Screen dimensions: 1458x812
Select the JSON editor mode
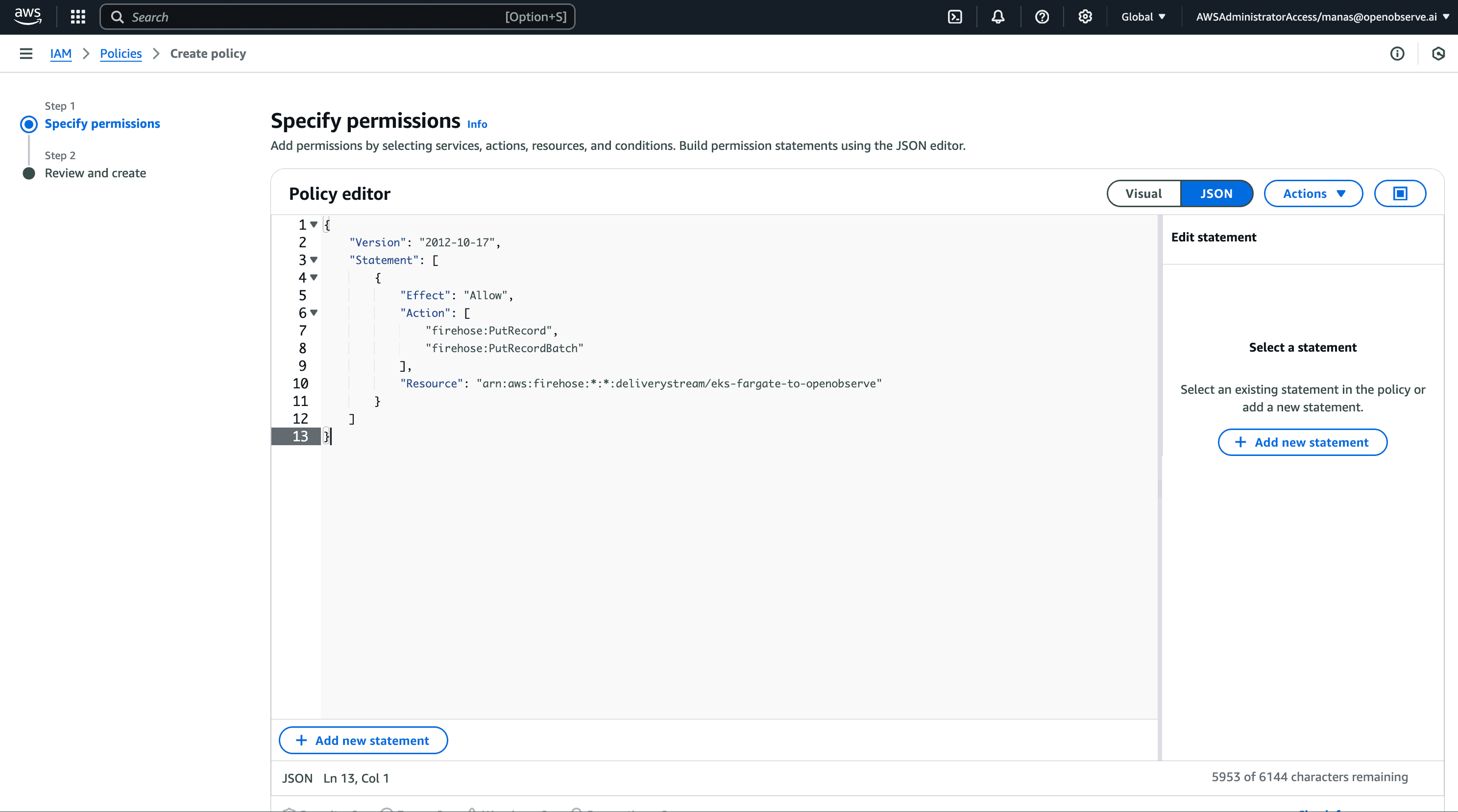[x=1216, y=193]
